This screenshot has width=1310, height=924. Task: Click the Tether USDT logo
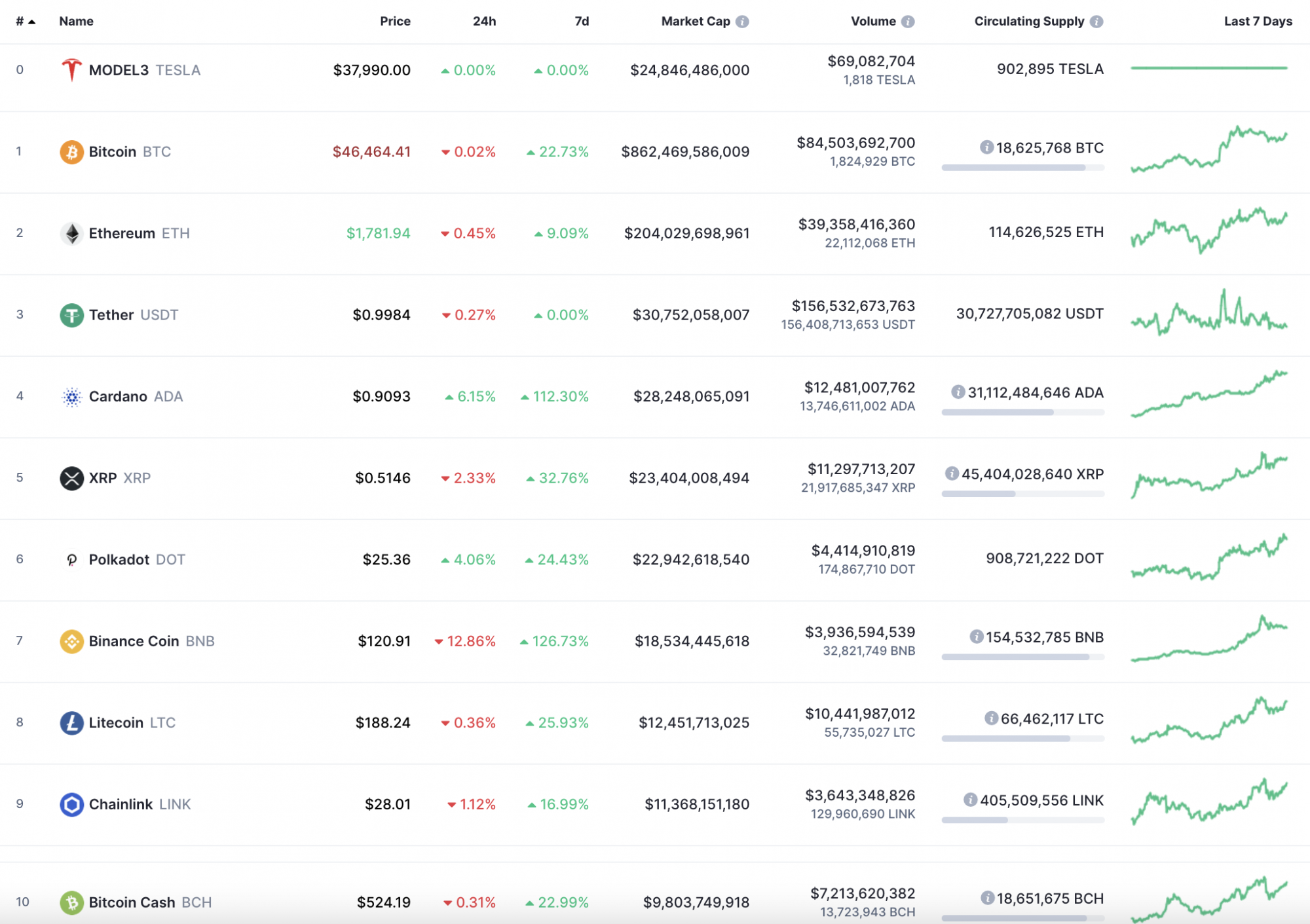(72, 314)
